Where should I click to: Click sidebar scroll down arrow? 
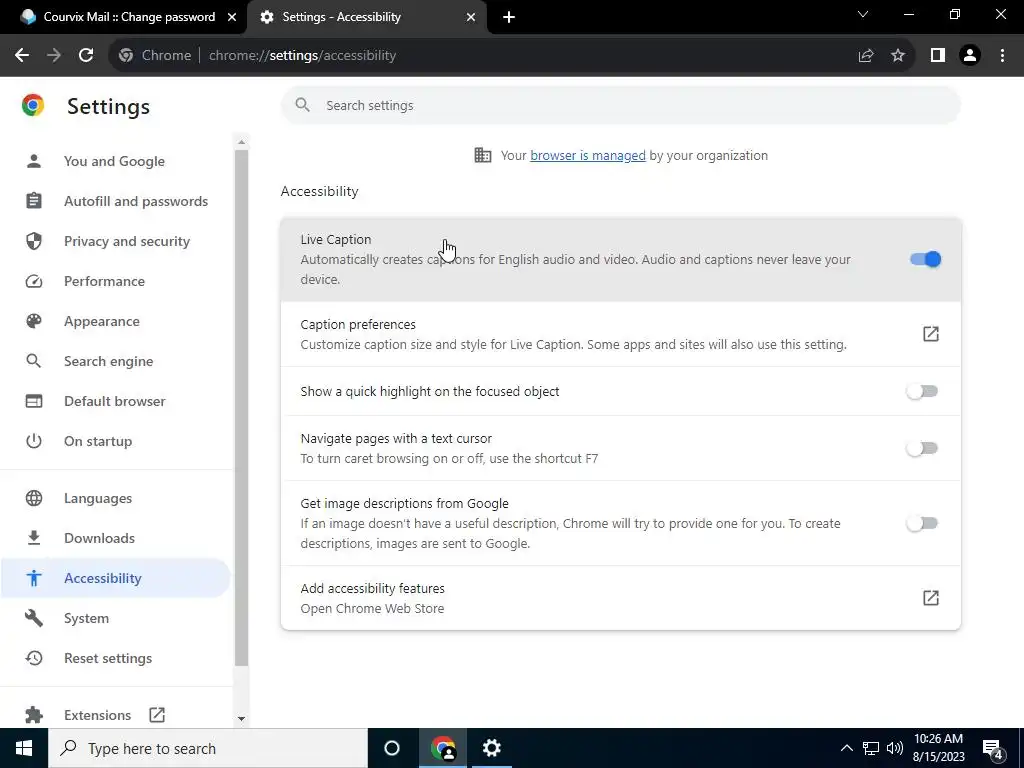click(x=242, y=718)
